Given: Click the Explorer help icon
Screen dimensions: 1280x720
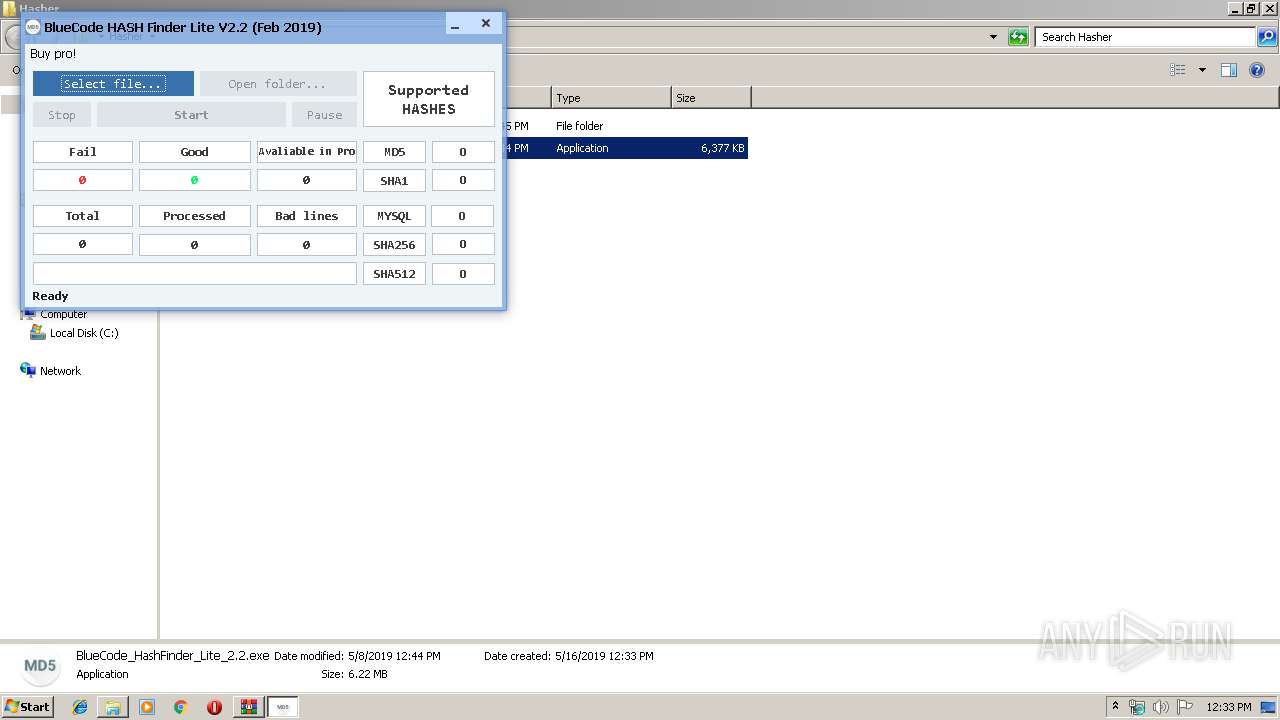Looking at the screenshot, I should (x=1257, y=70).
